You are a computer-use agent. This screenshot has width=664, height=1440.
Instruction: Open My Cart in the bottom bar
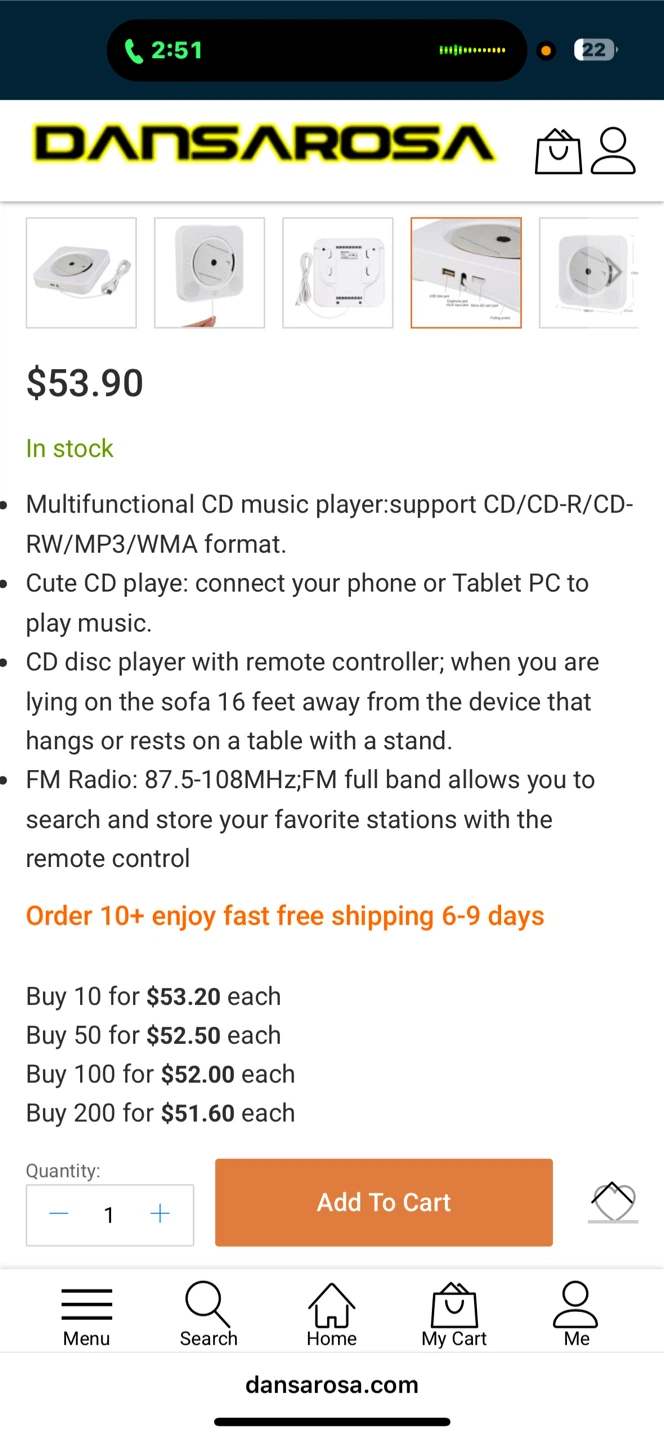454,1315
